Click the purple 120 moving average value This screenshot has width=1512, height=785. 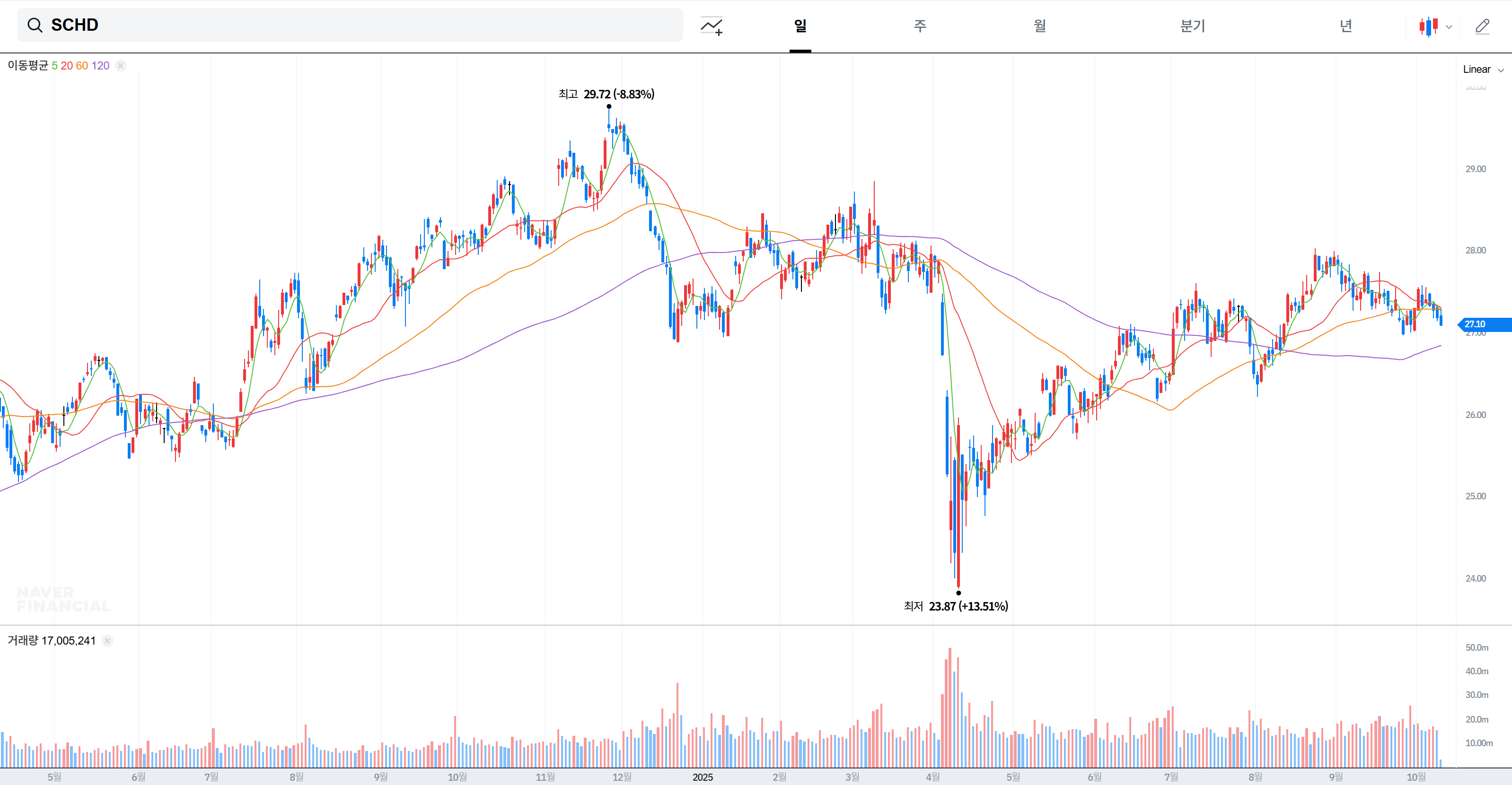(100, 66)
